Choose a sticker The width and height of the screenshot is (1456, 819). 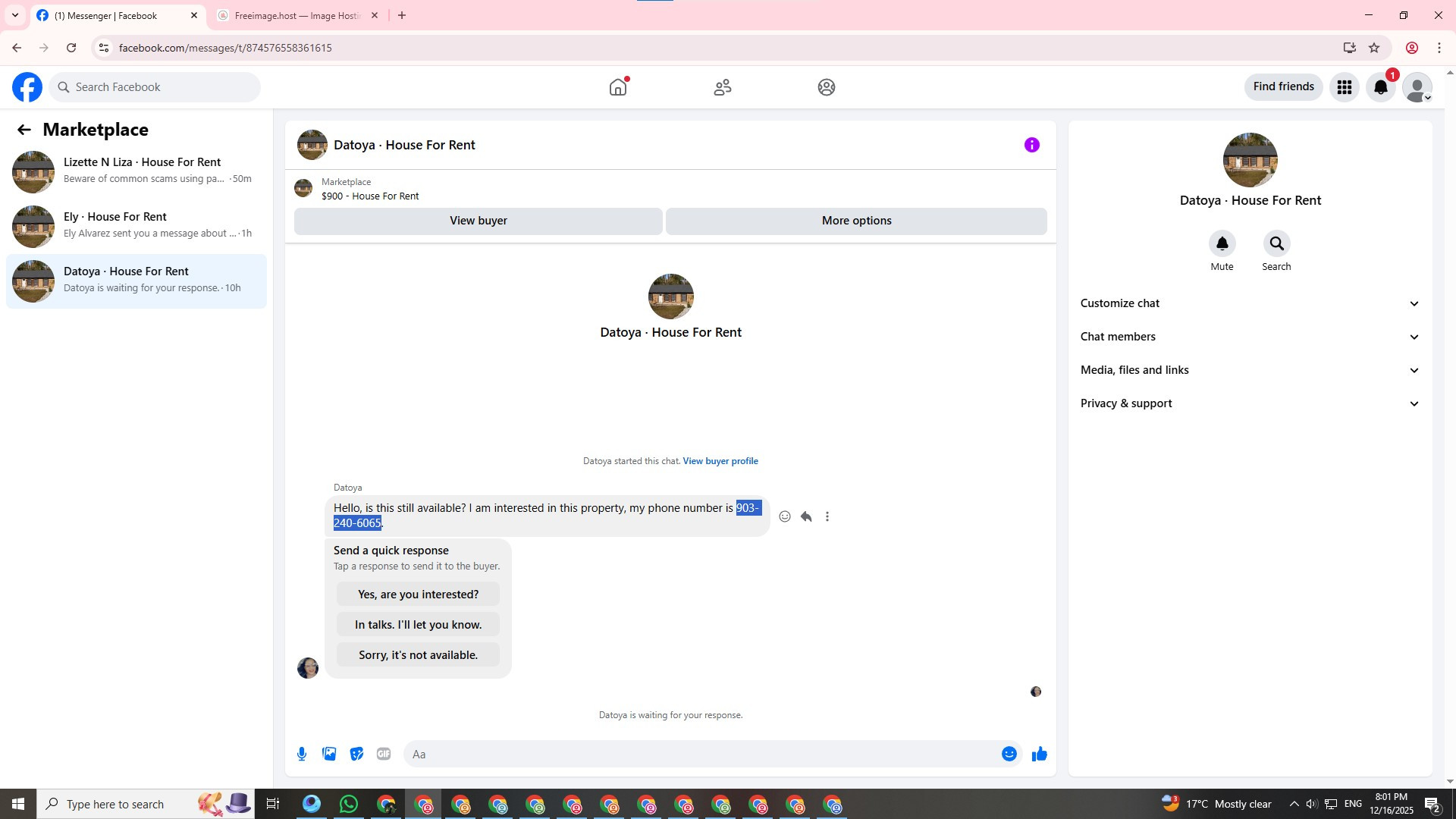pyautogui.click(x=356, y=754)
